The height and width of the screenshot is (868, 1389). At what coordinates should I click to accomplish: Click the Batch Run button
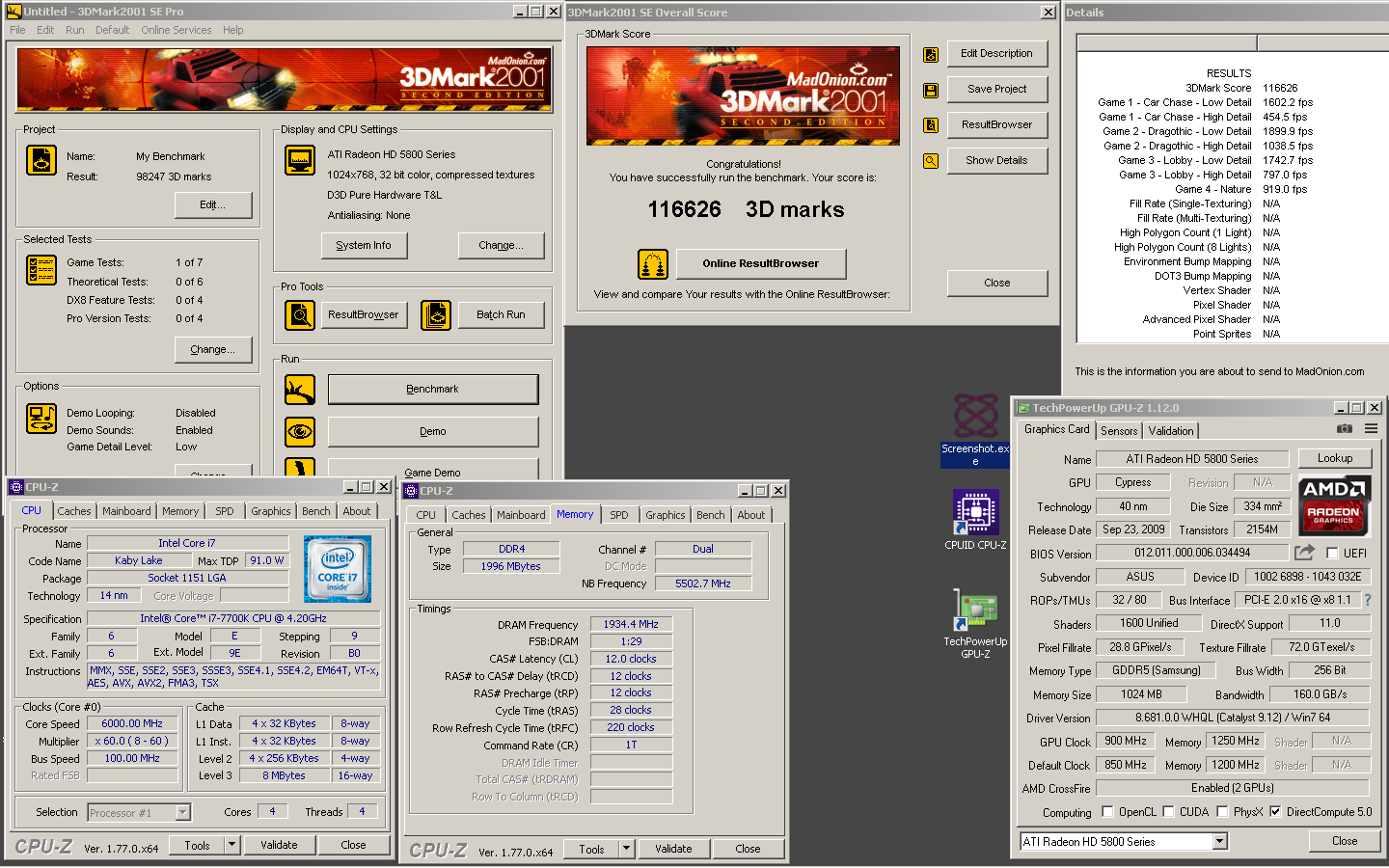click(x=502, y=314)
